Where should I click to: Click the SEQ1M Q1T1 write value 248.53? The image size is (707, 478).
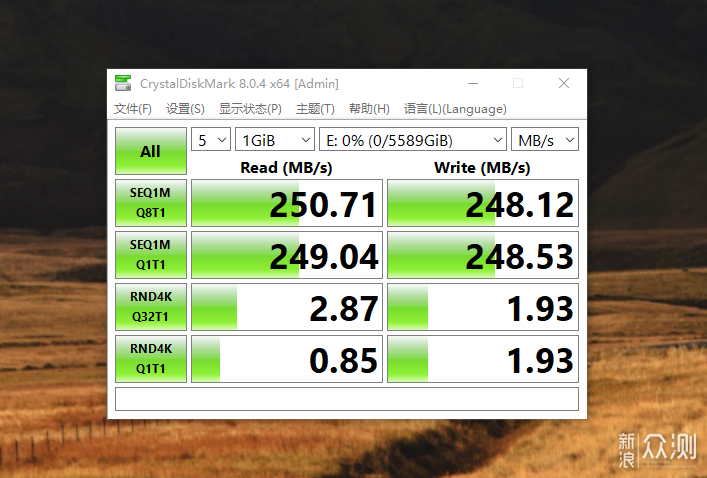click(x=483, y=255)
